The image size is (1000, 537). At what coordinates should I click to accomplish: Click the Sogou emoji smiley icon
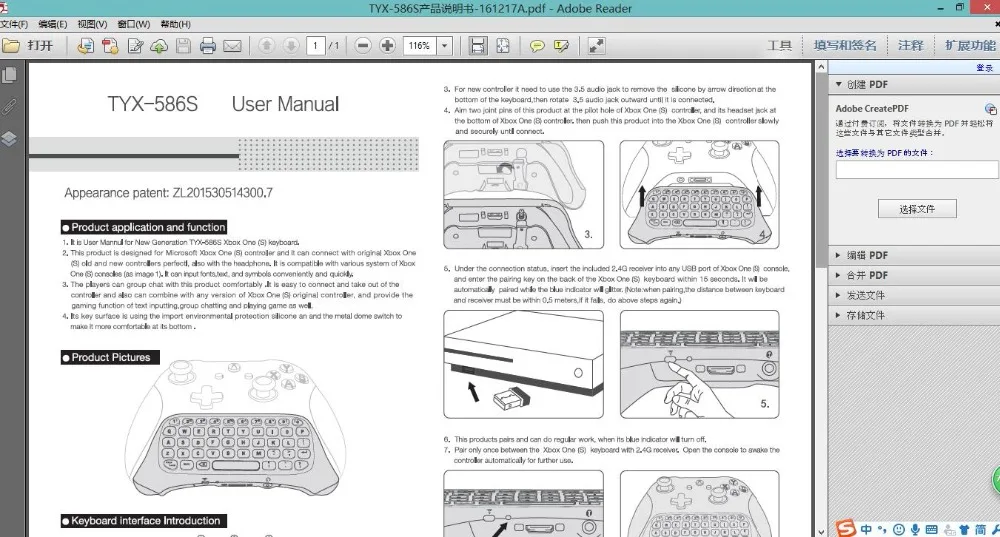[899, 529]
